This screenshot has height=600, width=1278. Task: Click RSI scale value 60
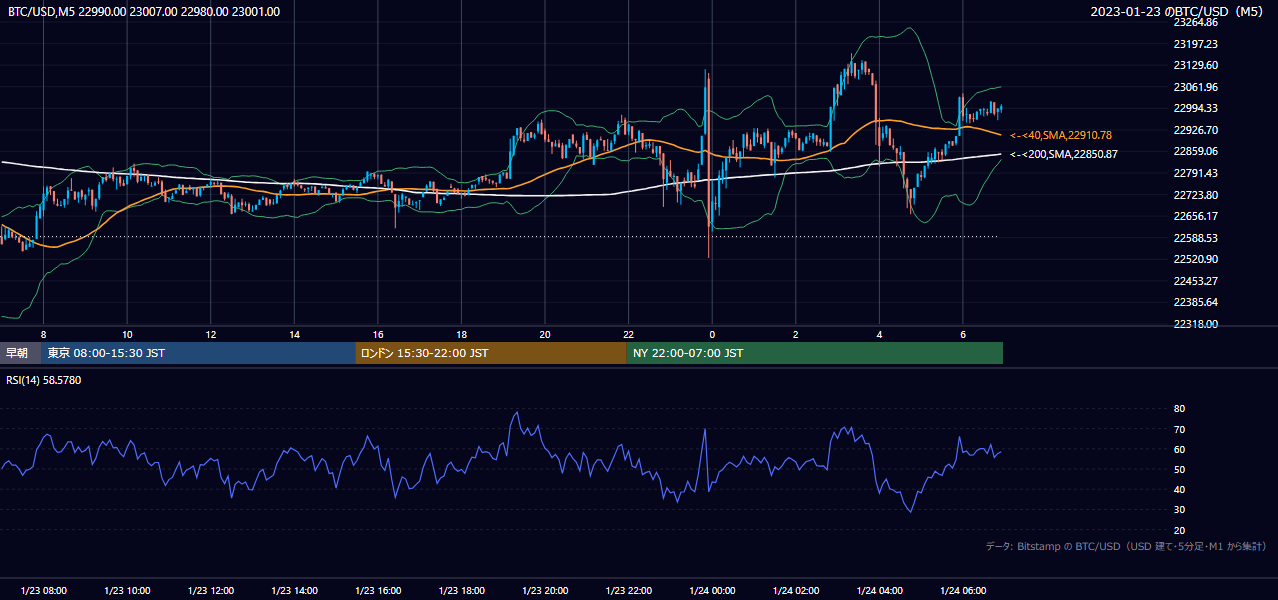[1179, 449]
